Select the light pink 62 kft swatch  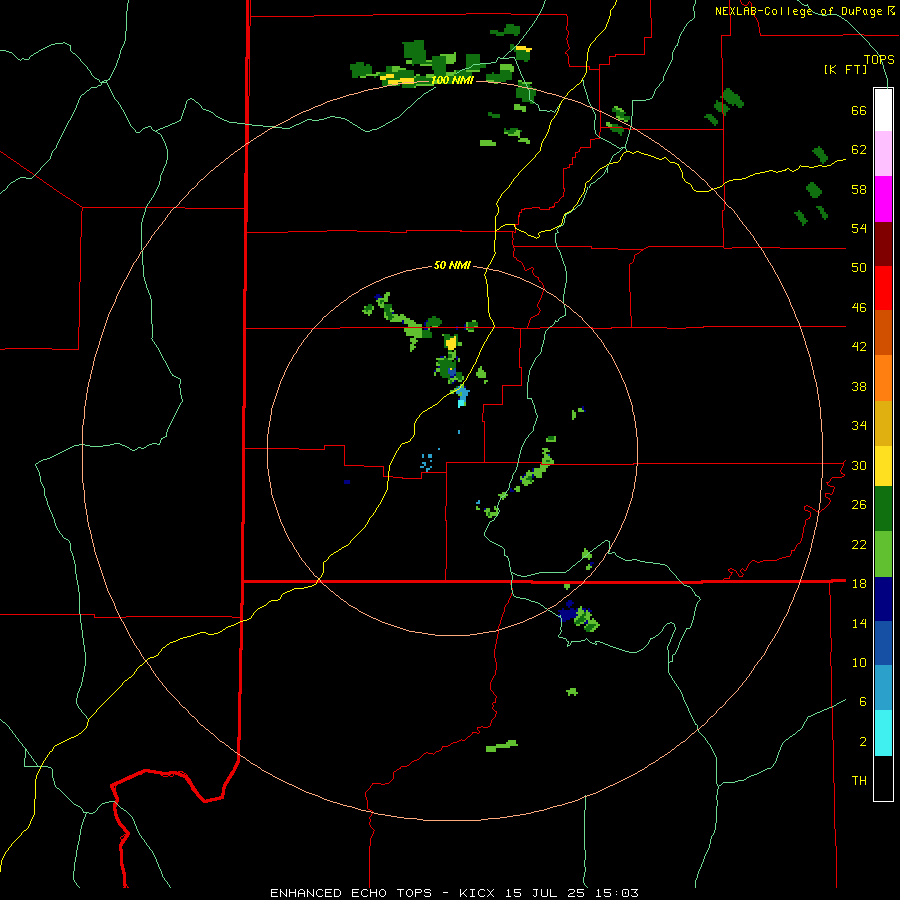point(883,154)
